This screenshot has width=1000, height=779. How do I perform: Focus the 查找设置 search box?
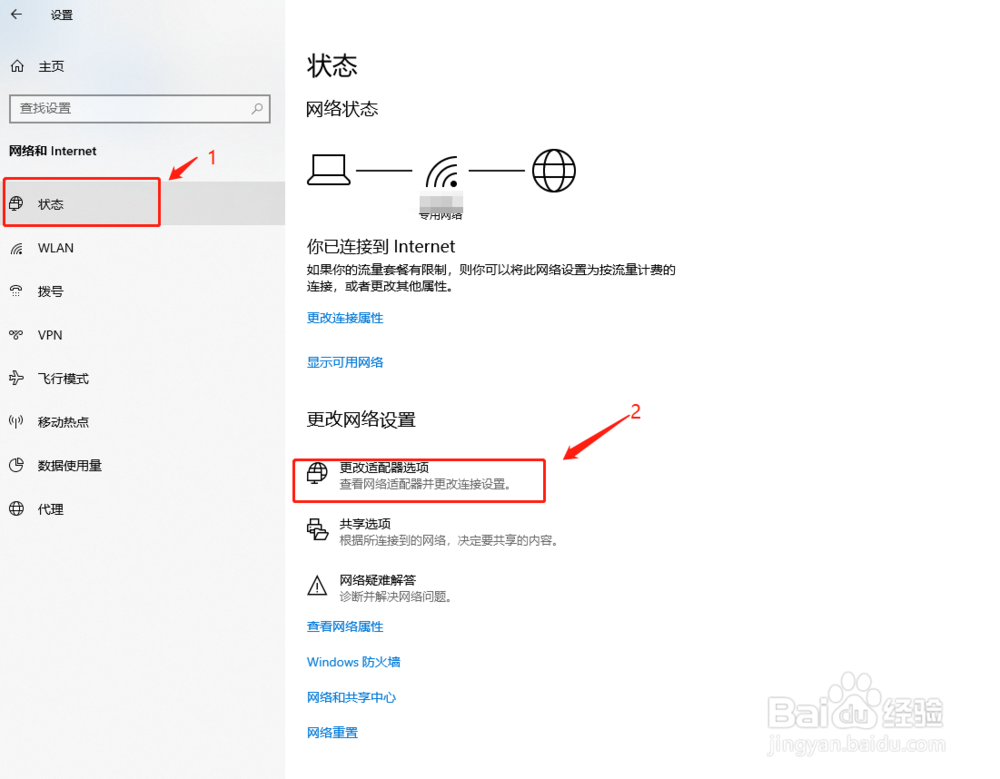[x=140, y=108]
